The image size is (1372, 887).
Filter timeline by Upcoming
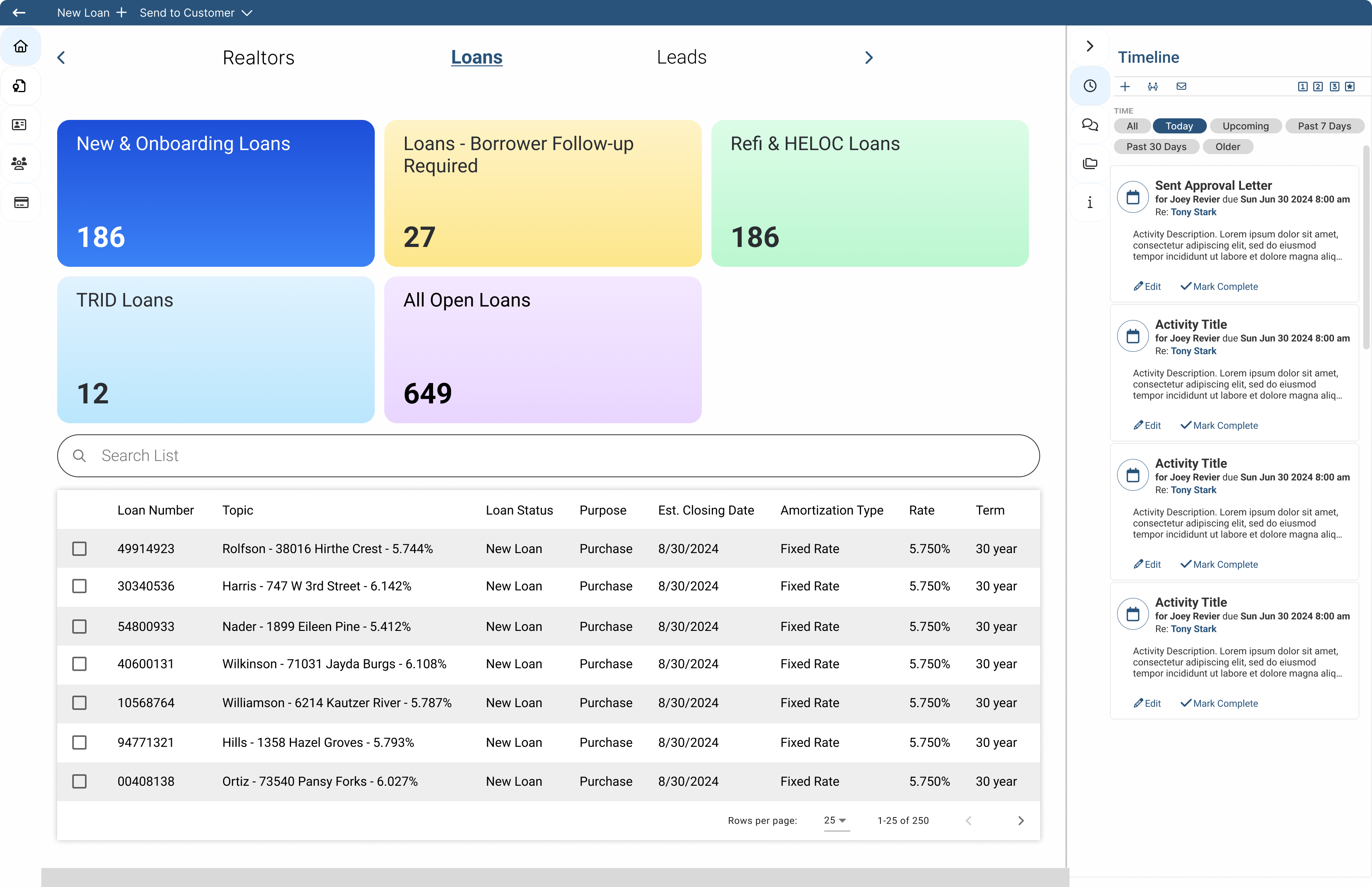coord(1245,126)
